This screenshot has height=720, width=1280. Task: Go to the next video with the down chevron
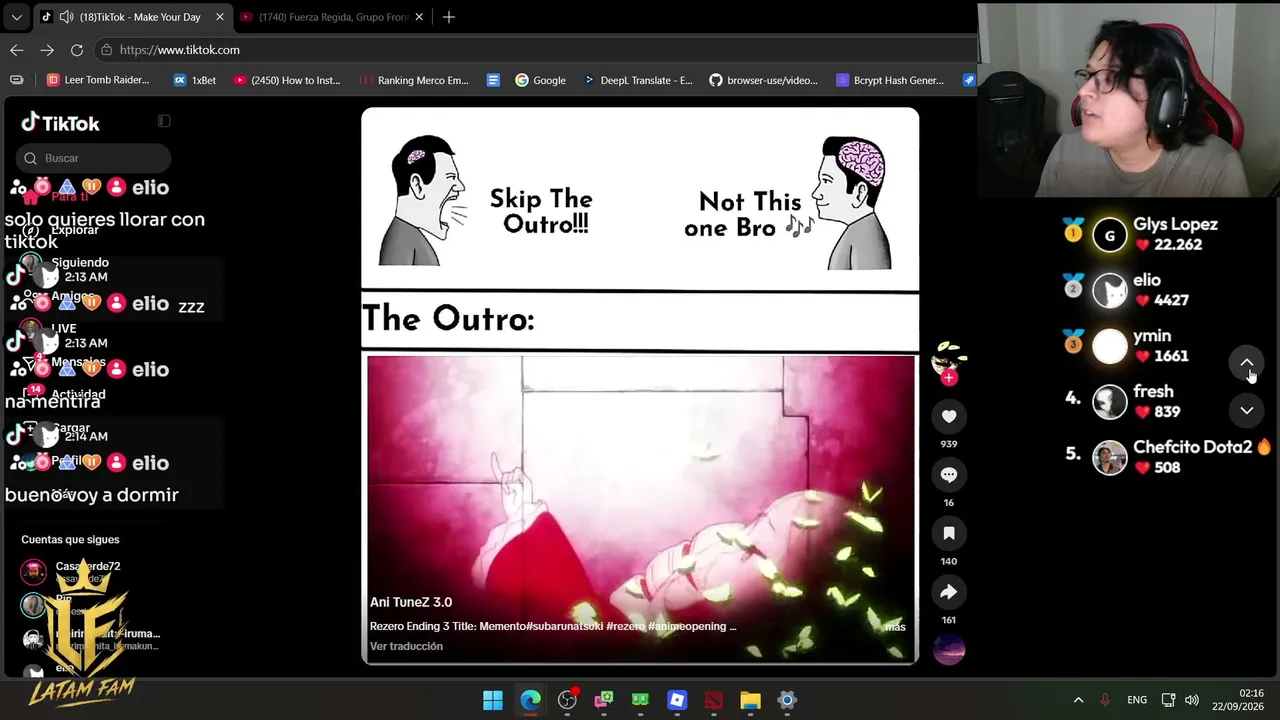tap(1247, 410)
